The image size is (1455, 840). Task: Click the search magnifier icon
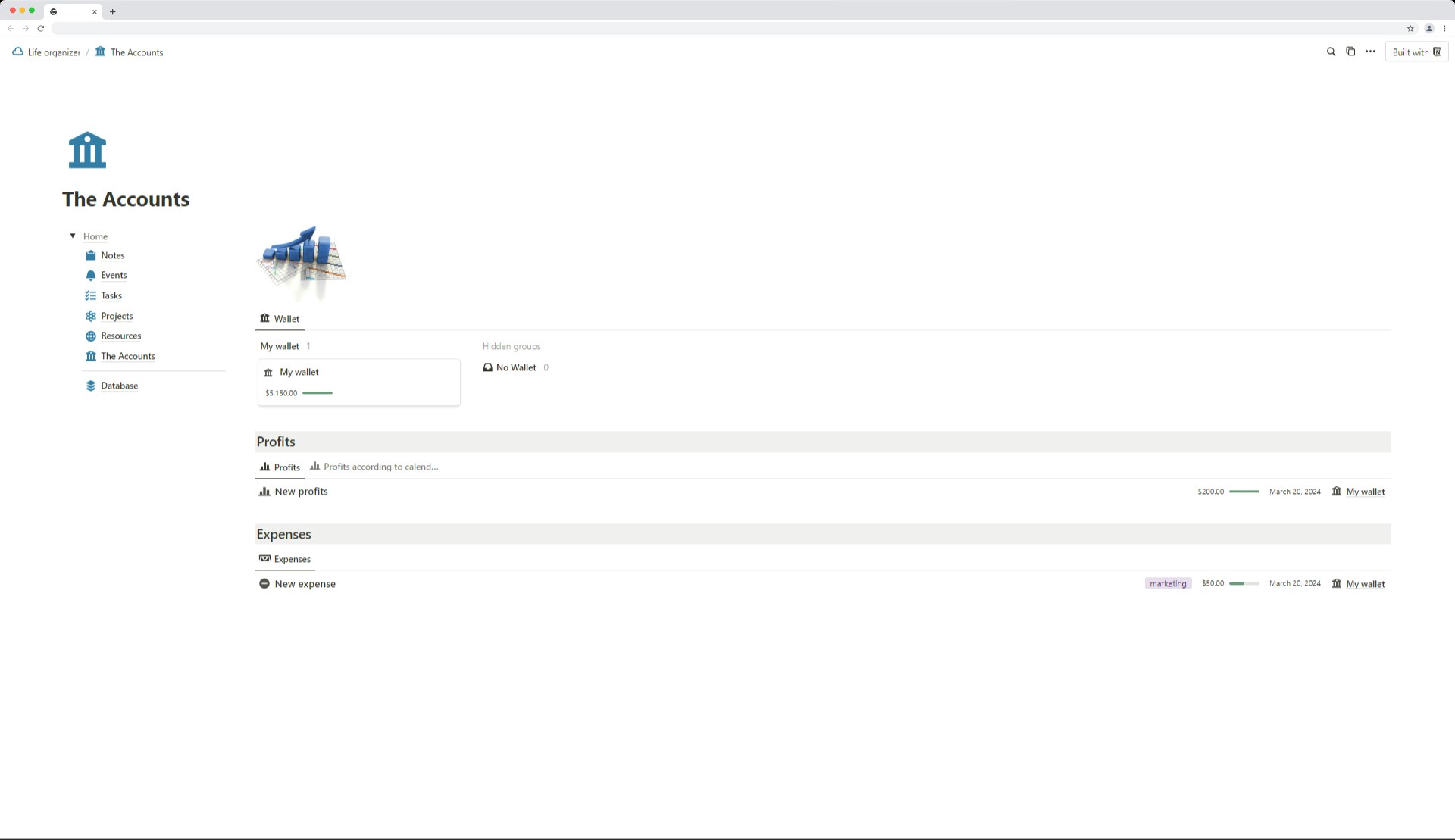pyautogui.click(x=1331, y=52)
